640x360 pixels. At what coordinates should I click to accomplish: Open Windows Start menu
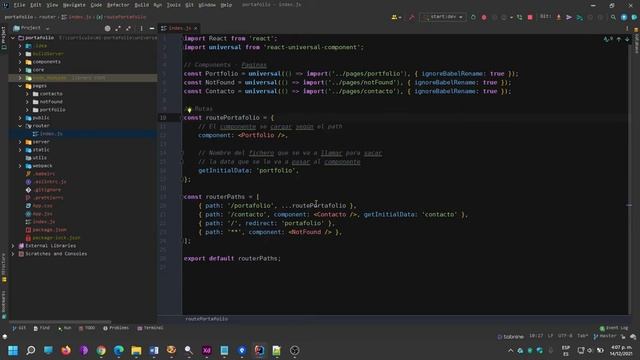pos(13,350)
